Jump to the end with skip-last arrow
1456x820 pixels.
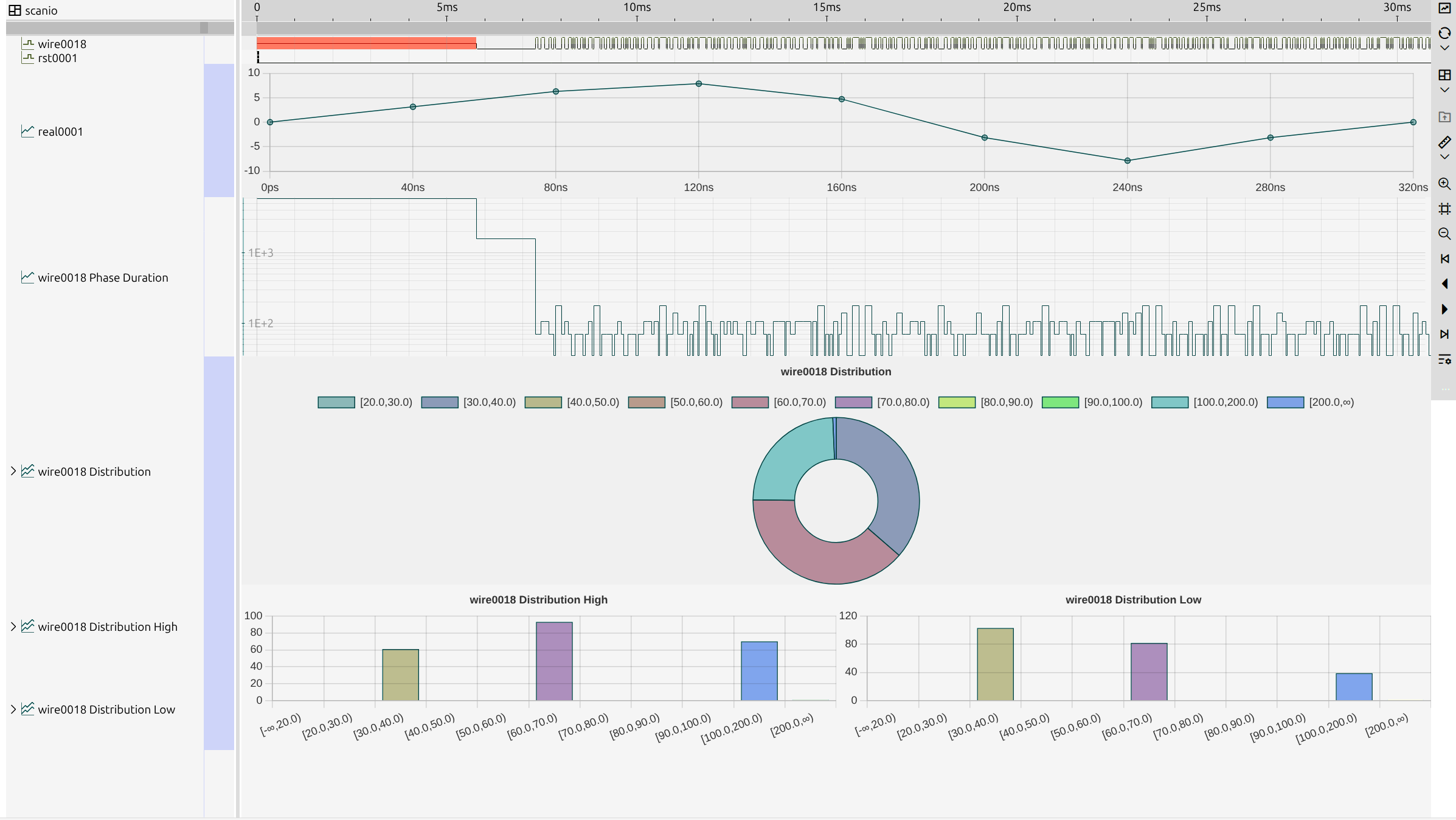pyautogui.click(x=1444, y=335)
